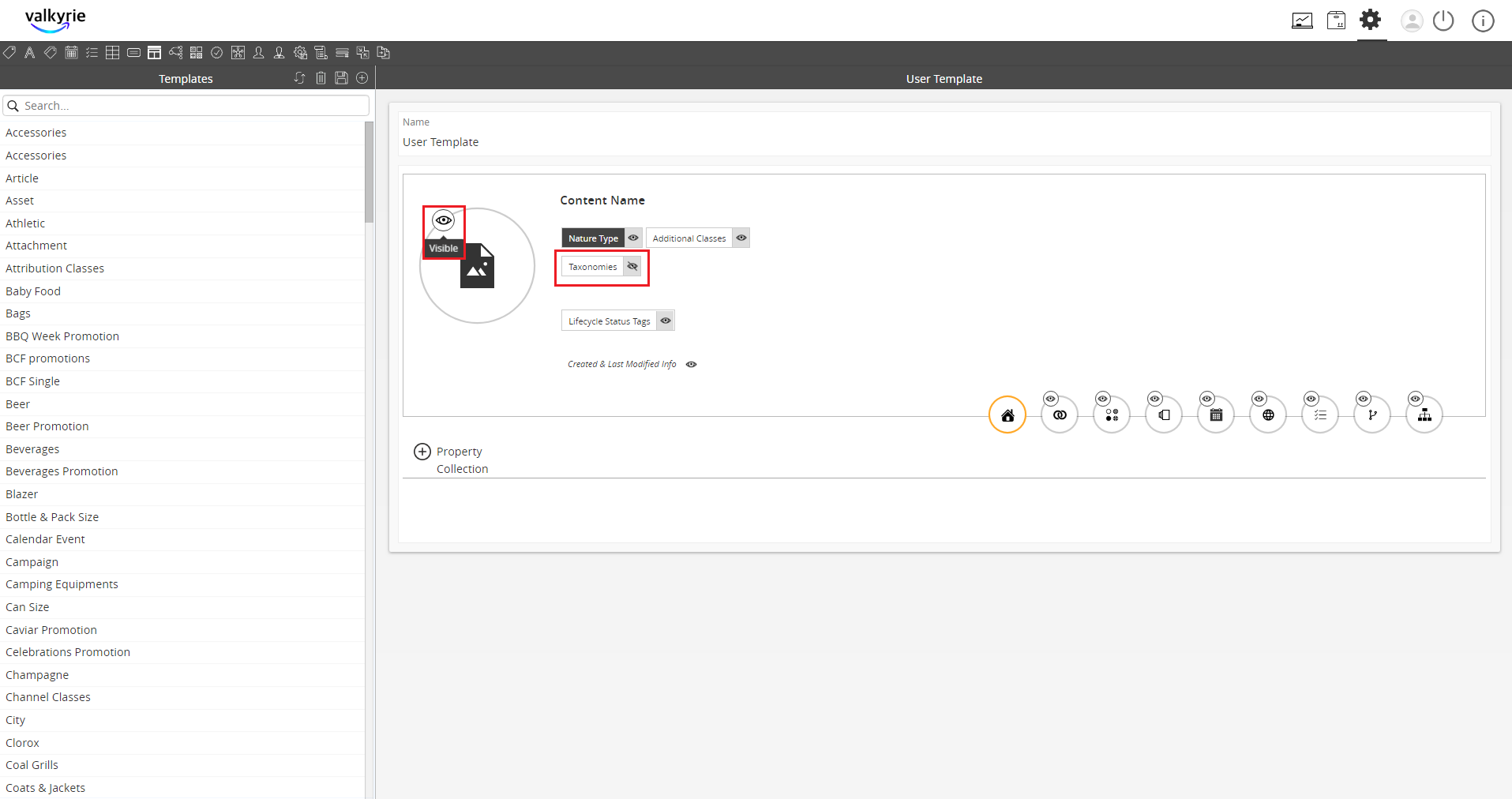Screen dimensions: 1512x799
Task: Toggle the eye above the linked-rings tab
Action: pos(1050,399)
